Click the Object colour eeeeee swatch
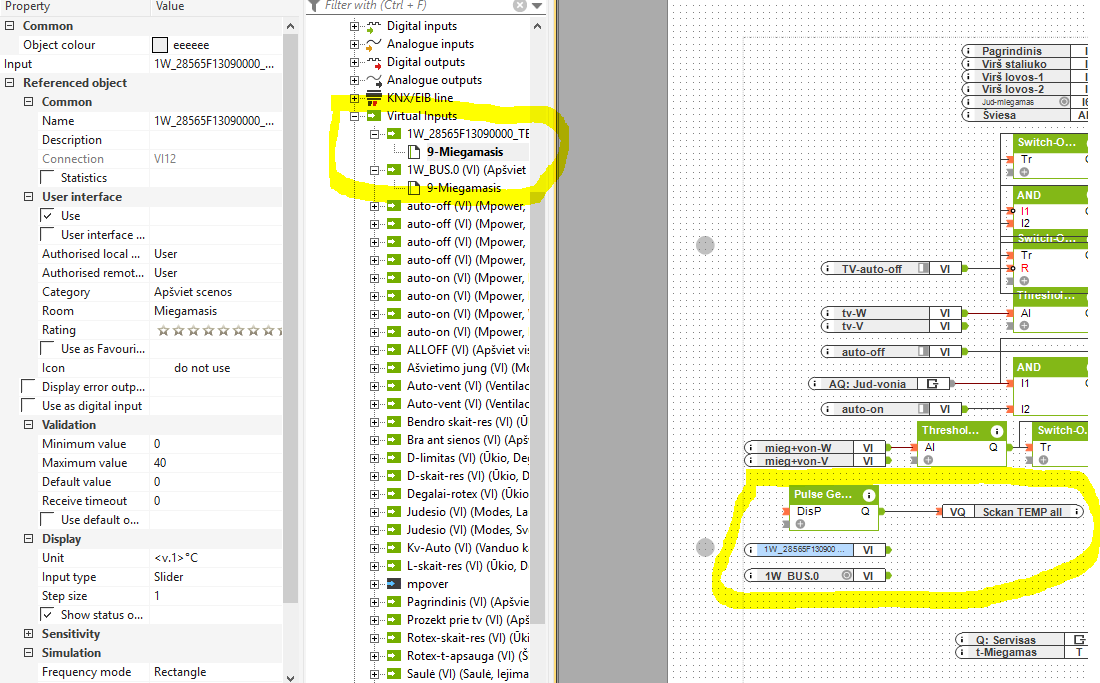 click(x=160, y=45)
